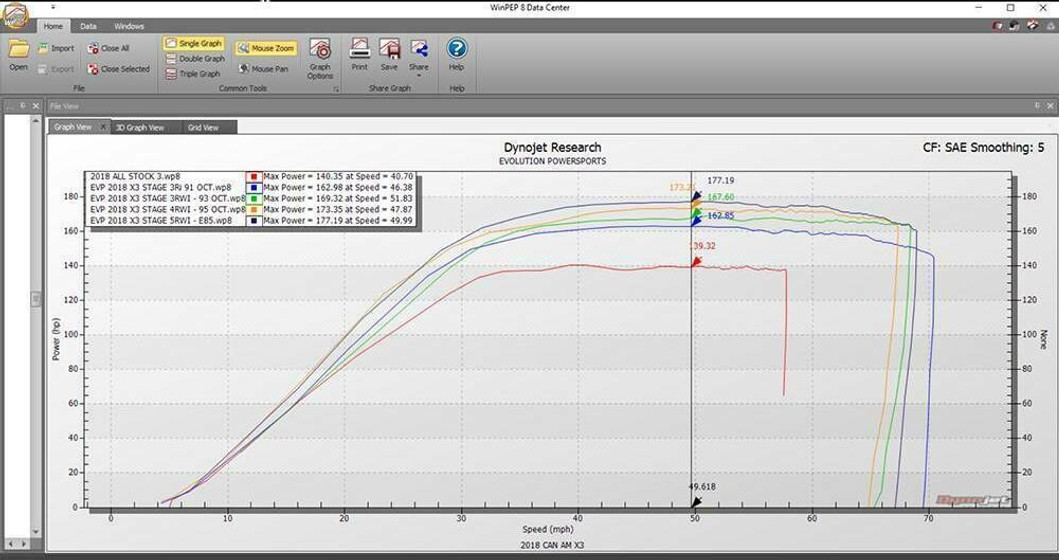1059x560 pixels.
Task: Click legend entry 'EVP 2018 X3 STAGE 5RWI - E85.wp8'
Action: click(x=161, y=220)
